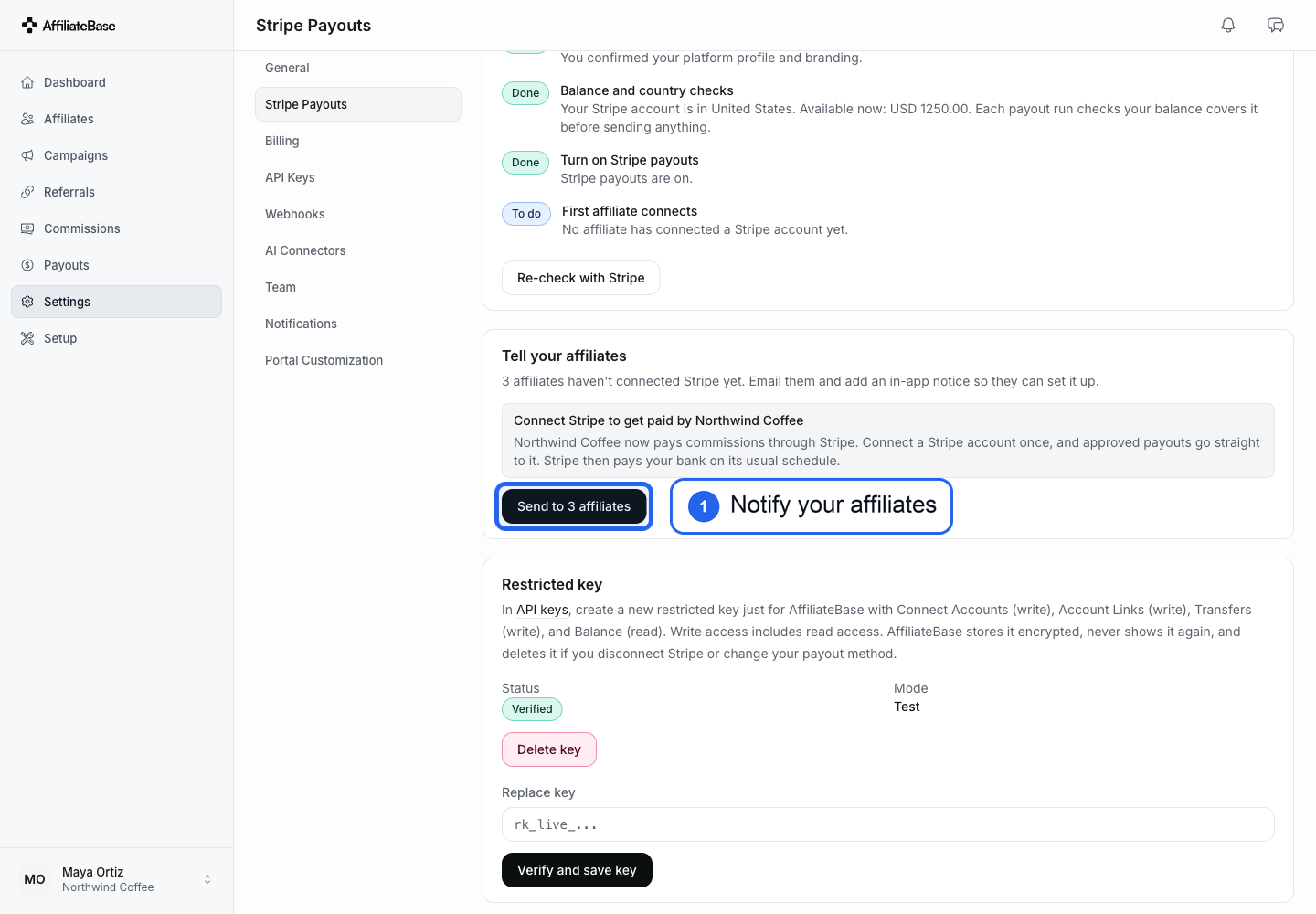Screen dimensions: 1316x914
Task: Open the API Keys settings section
Action: [358, 177]
